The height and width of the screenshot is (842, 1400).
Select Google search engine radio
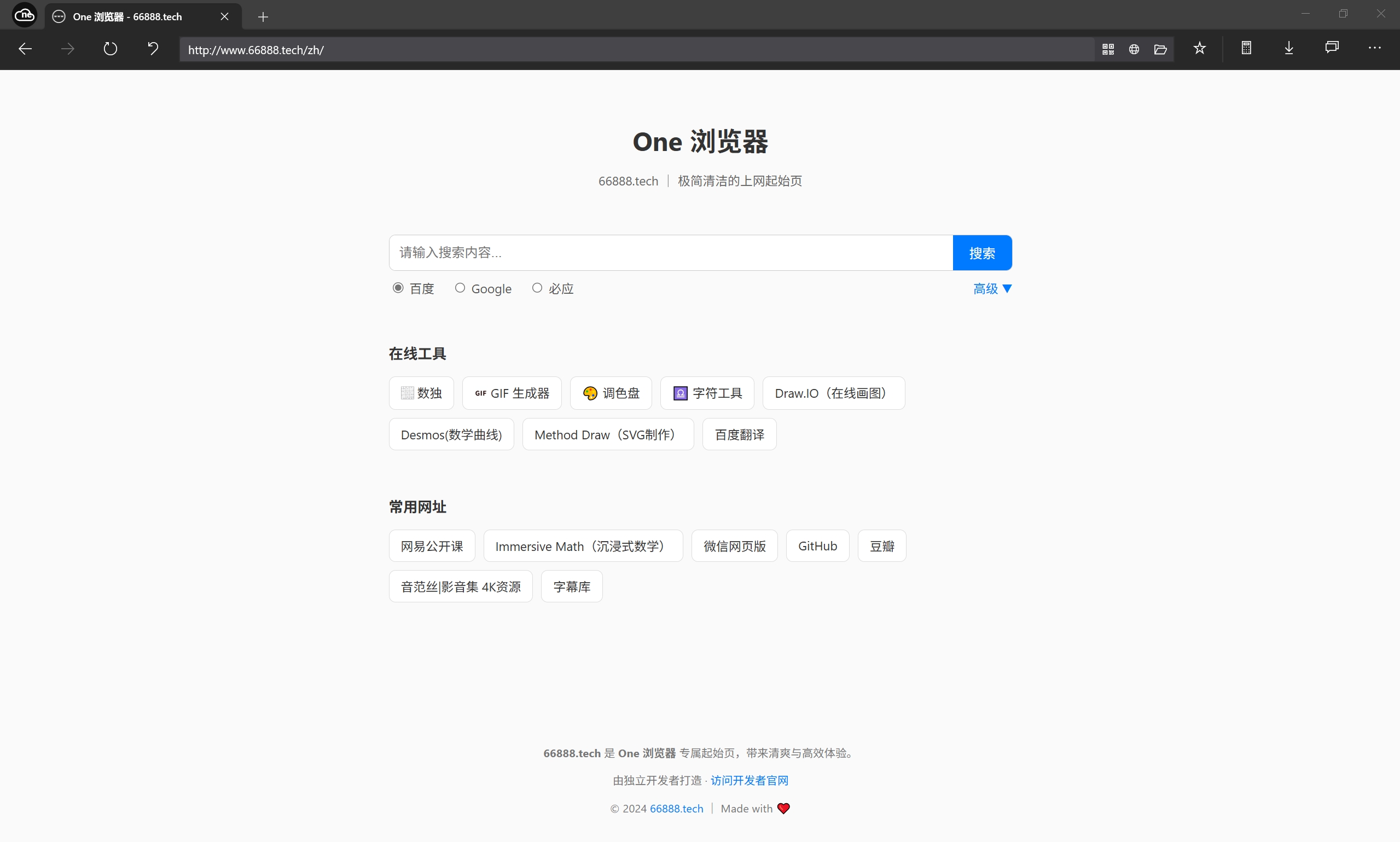coord(460,288)
